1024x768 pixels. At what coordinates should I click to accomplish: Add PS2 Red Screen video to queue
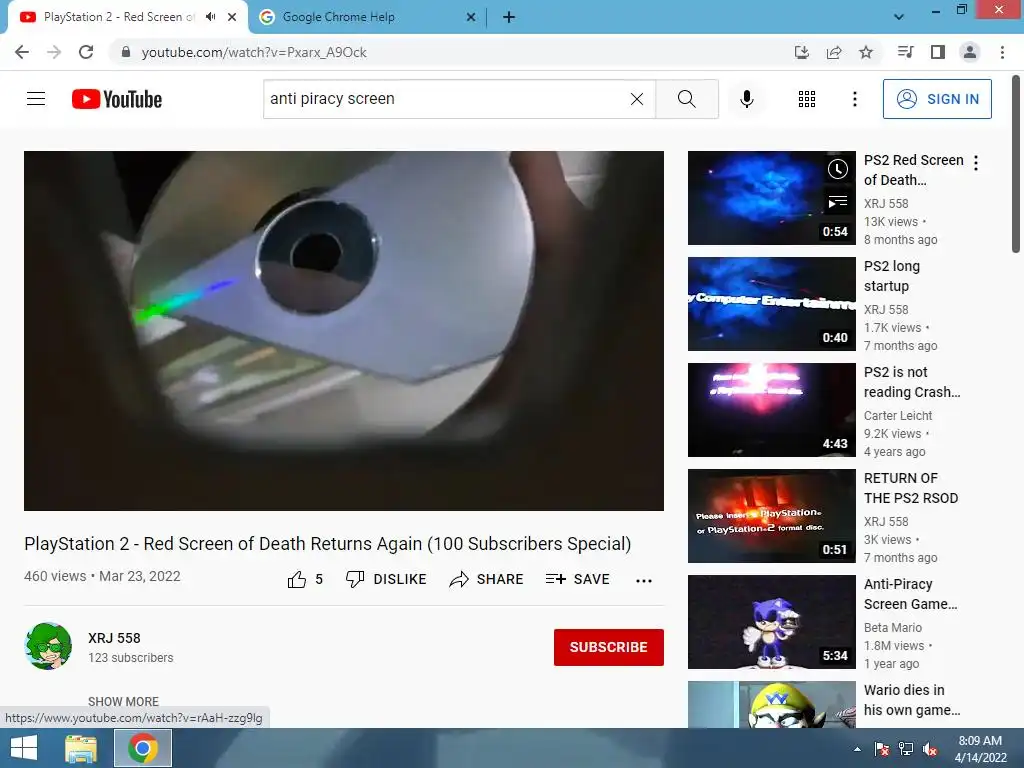[x=838, y=202]
